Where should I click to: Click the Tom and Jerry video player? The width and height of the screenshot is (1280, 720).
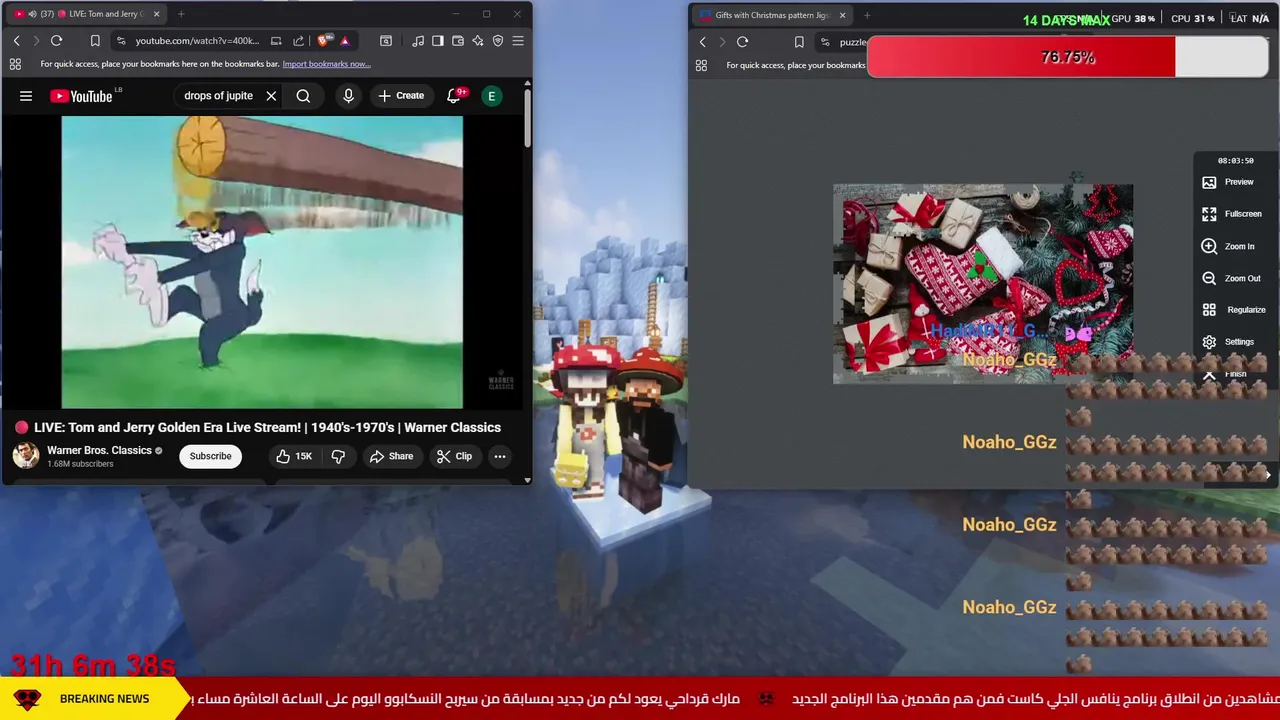point(262,262)
